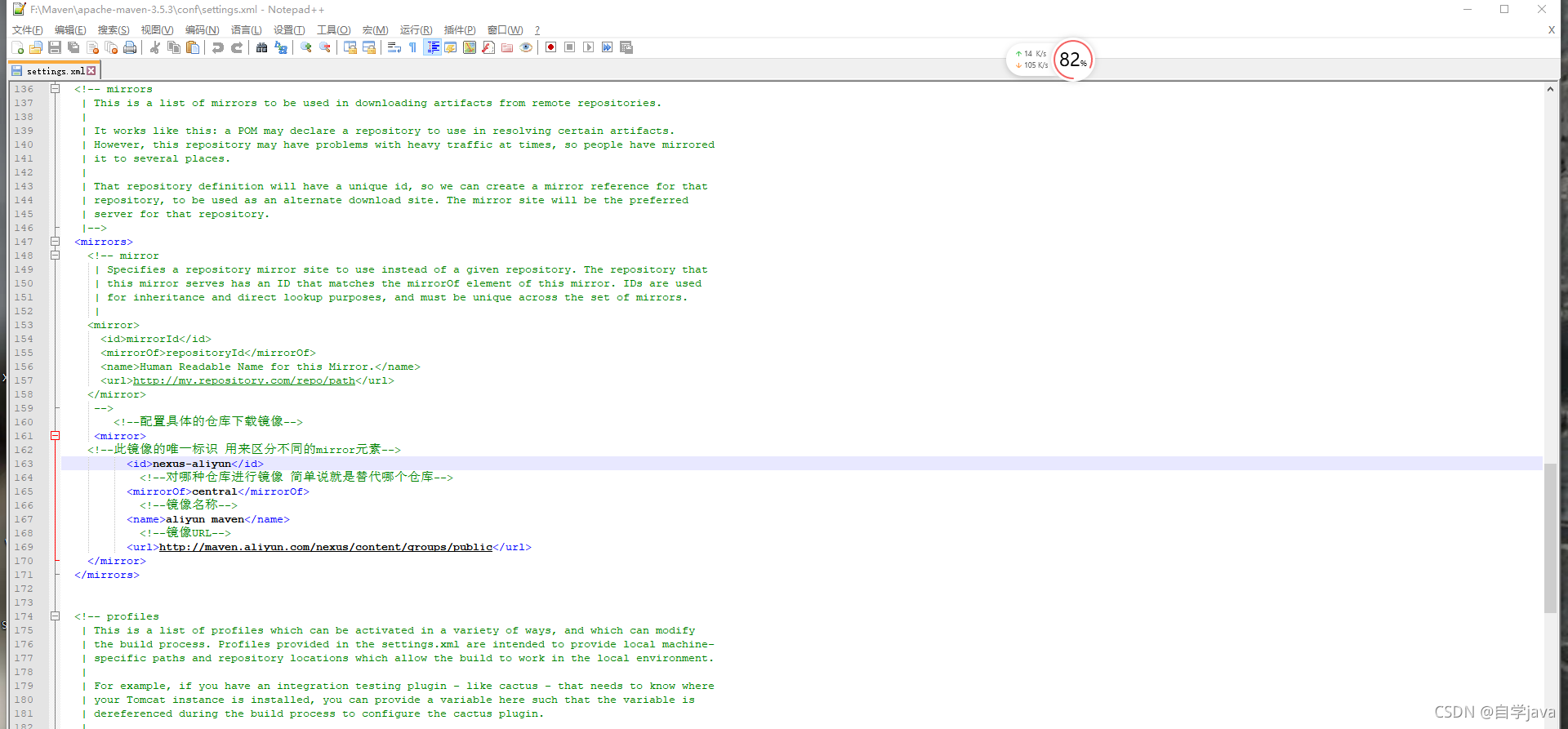Toggle word wrap in the toolbar
1568x729 pixels.
(394, 47)
